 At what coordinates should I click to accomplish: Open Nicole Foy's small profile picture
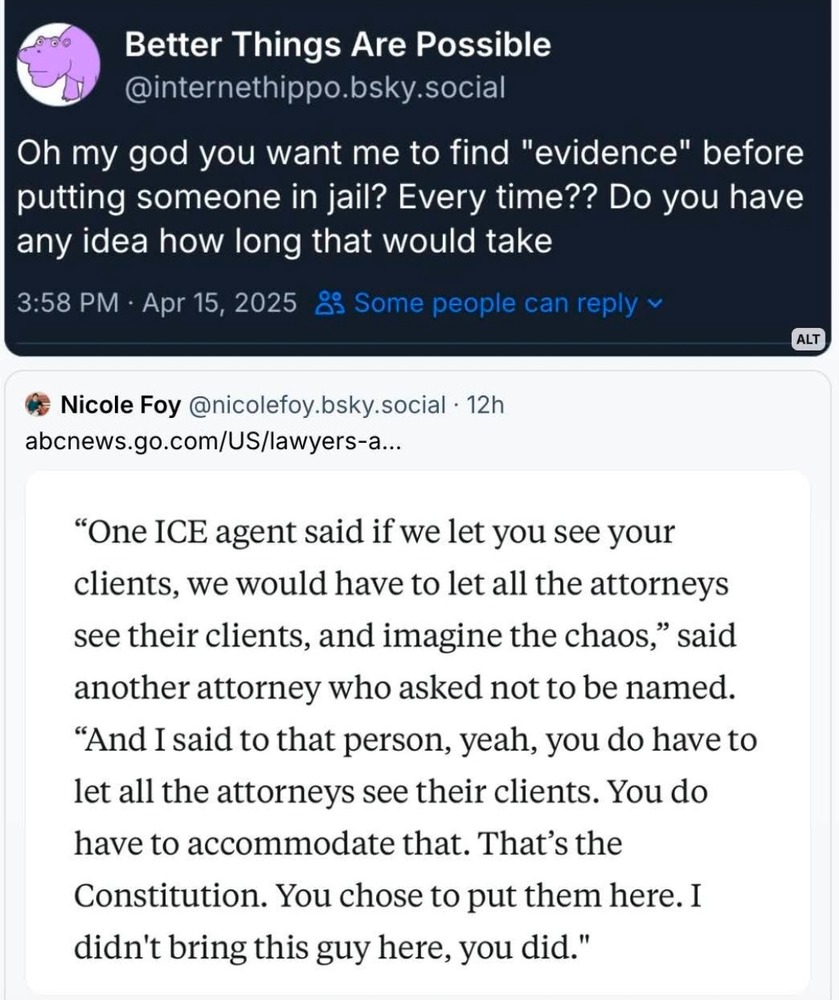pyautogui.click(x=37, y=404)
